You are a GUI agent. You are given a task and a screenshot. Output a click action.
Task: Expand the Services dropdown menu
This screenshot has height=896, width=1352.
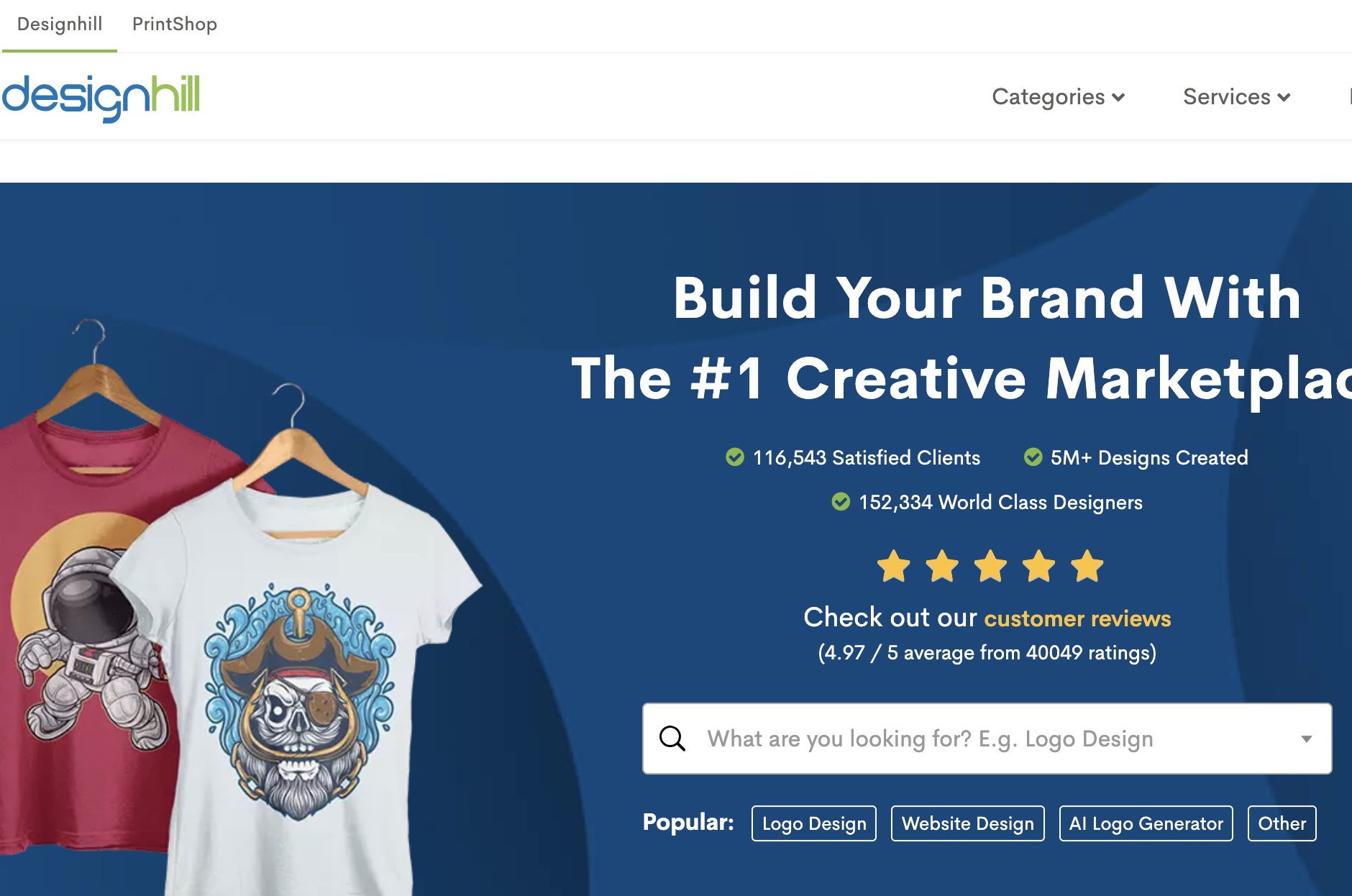1237,97
